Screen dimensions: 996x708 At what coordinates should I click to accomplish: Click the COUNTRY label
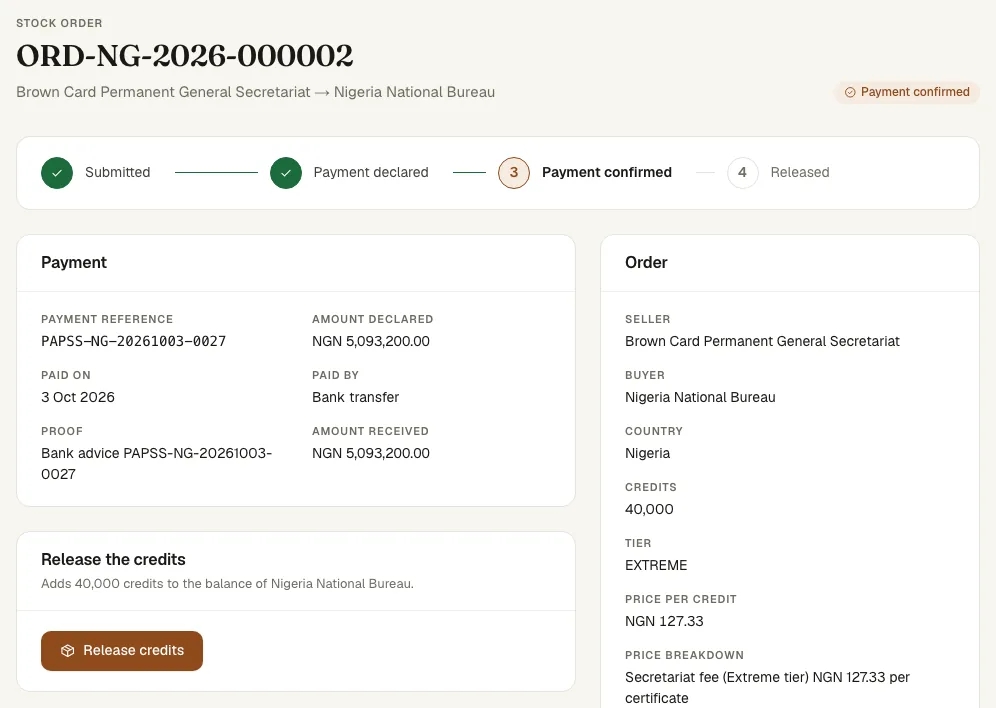[654, 431]
